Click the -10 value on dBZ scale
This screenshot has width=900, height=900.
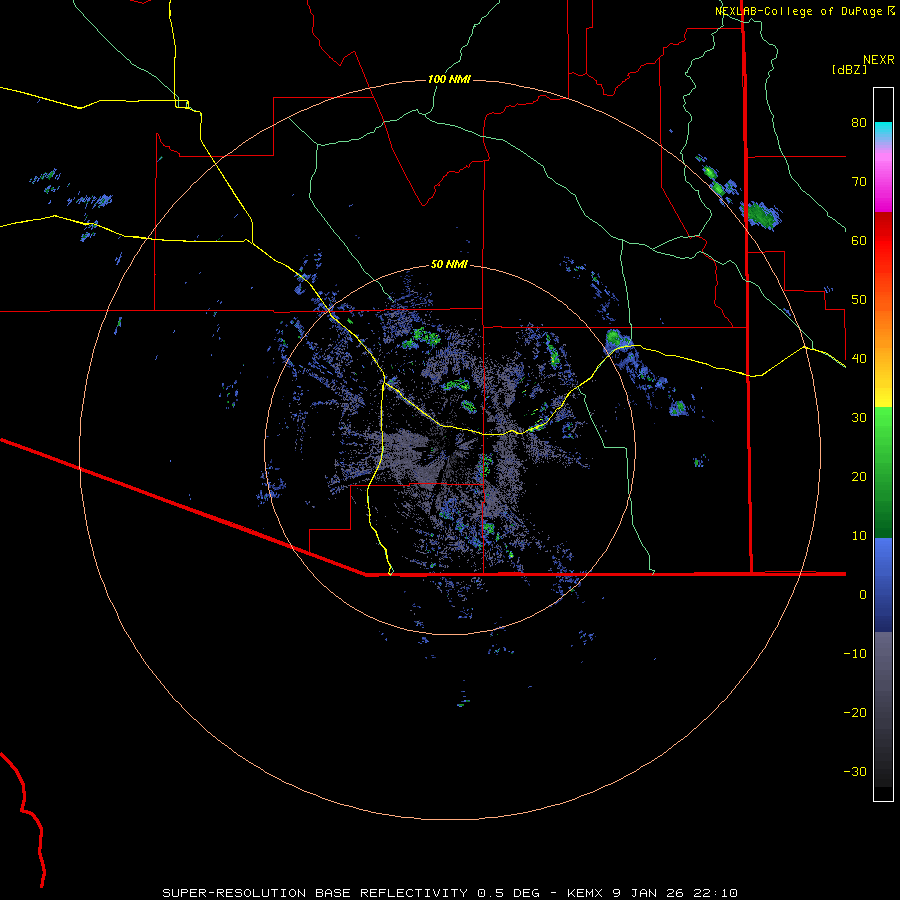click(855, 654)
